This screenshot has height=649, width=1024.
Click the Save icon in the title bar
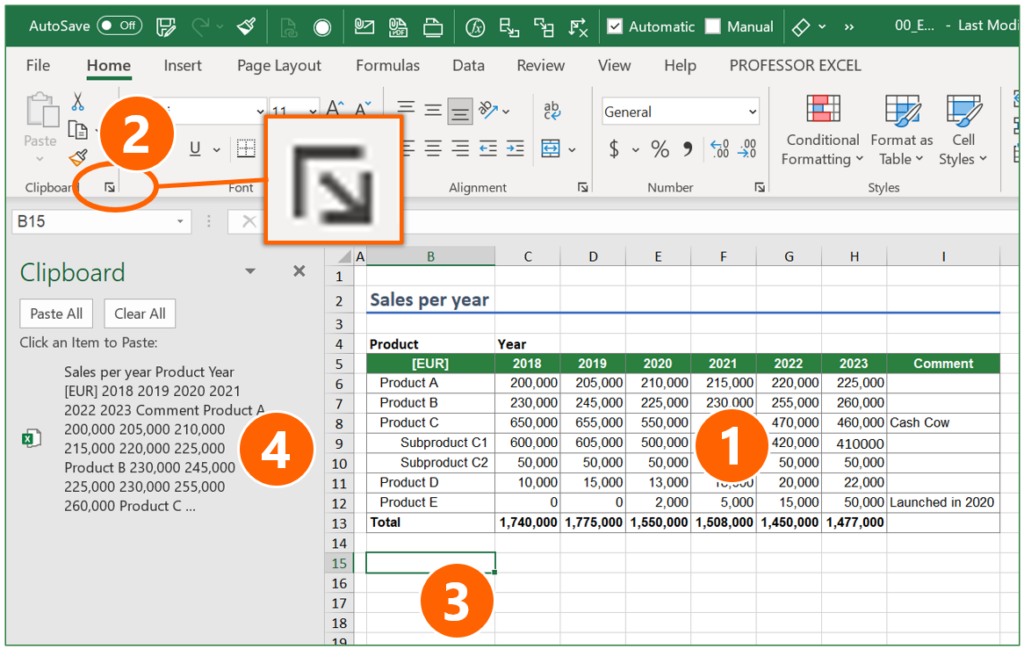click(x=166, y=27)
